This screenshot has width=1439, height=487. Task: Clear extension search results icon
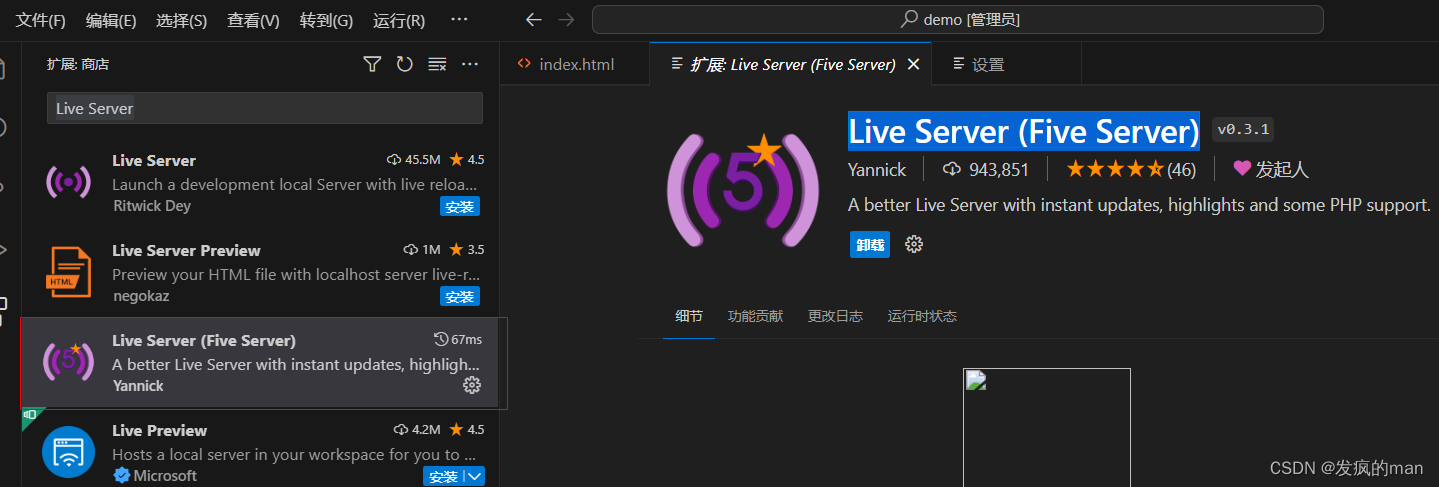[x=437, y=64]
